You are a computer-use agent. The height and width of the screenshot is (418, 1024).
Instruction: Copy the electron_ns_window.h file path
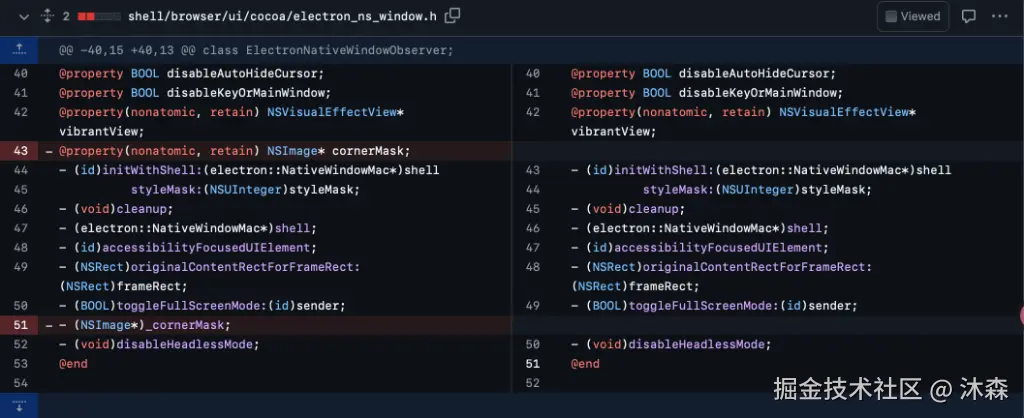(x=452, y=16)
